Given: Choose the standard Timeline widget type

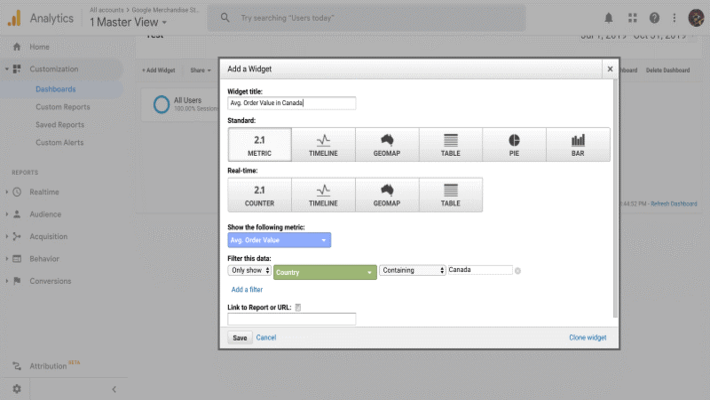Looking at the screenshot, I should 323,145.
